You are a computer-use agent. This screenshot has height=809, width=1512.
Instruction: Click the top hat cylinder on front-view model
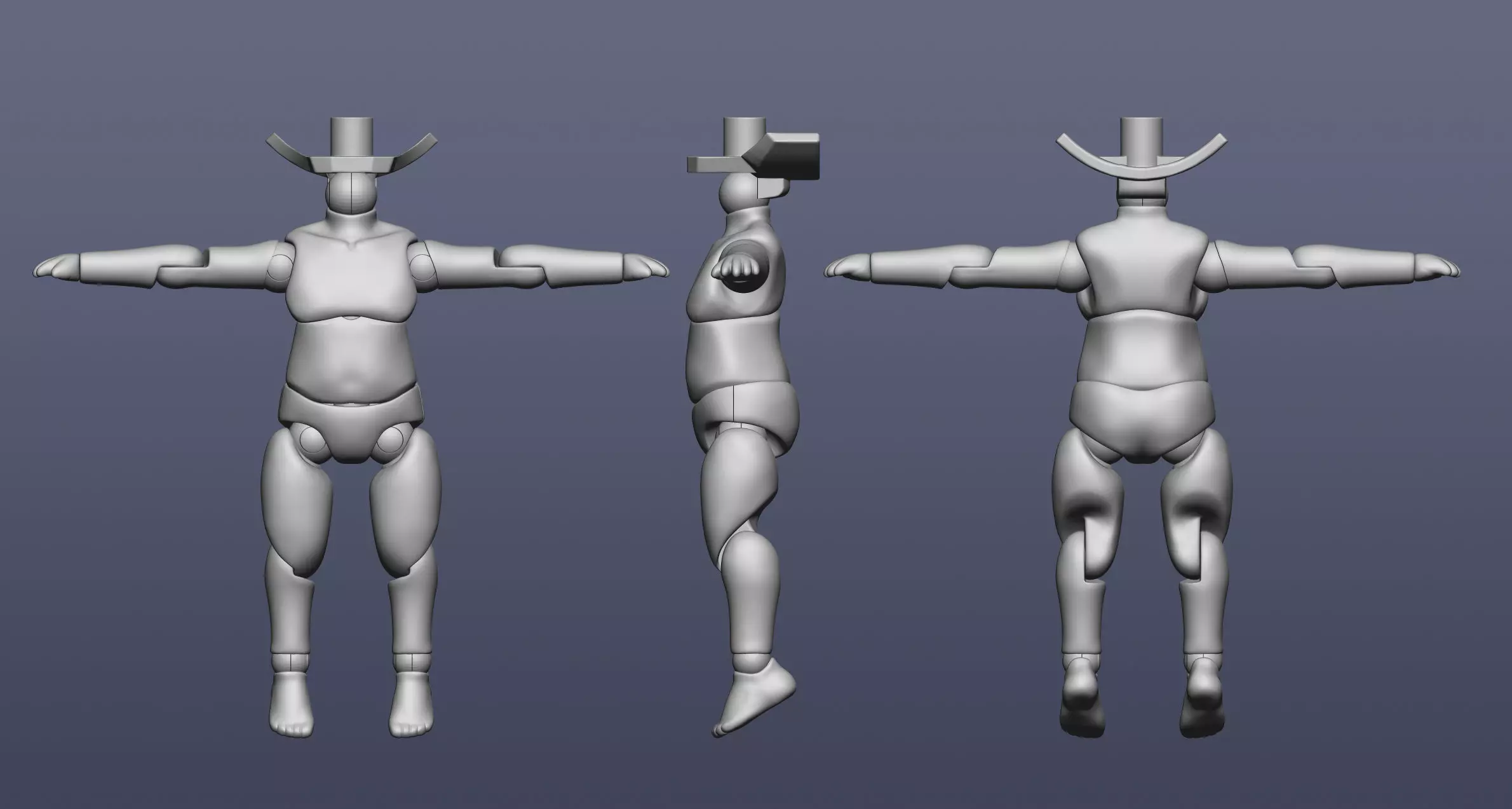coord(353,135)
